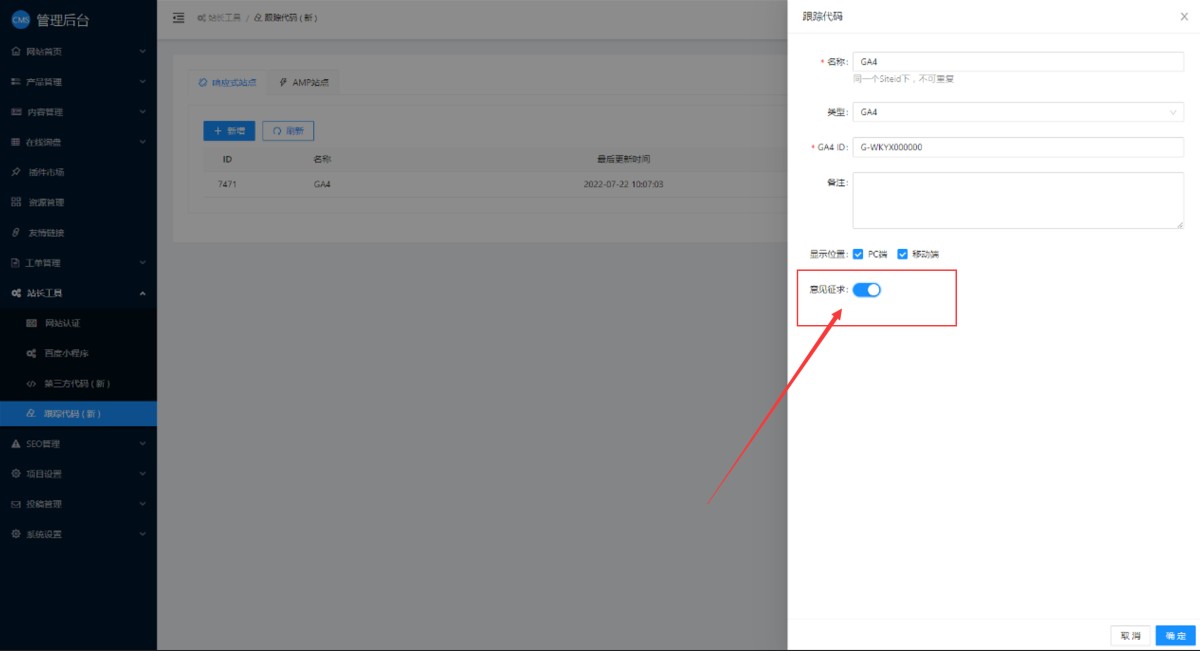This screenshot has width=1200, height=651.
Task: Uncheck the PC端 checkbox
Action: point(858,254)
